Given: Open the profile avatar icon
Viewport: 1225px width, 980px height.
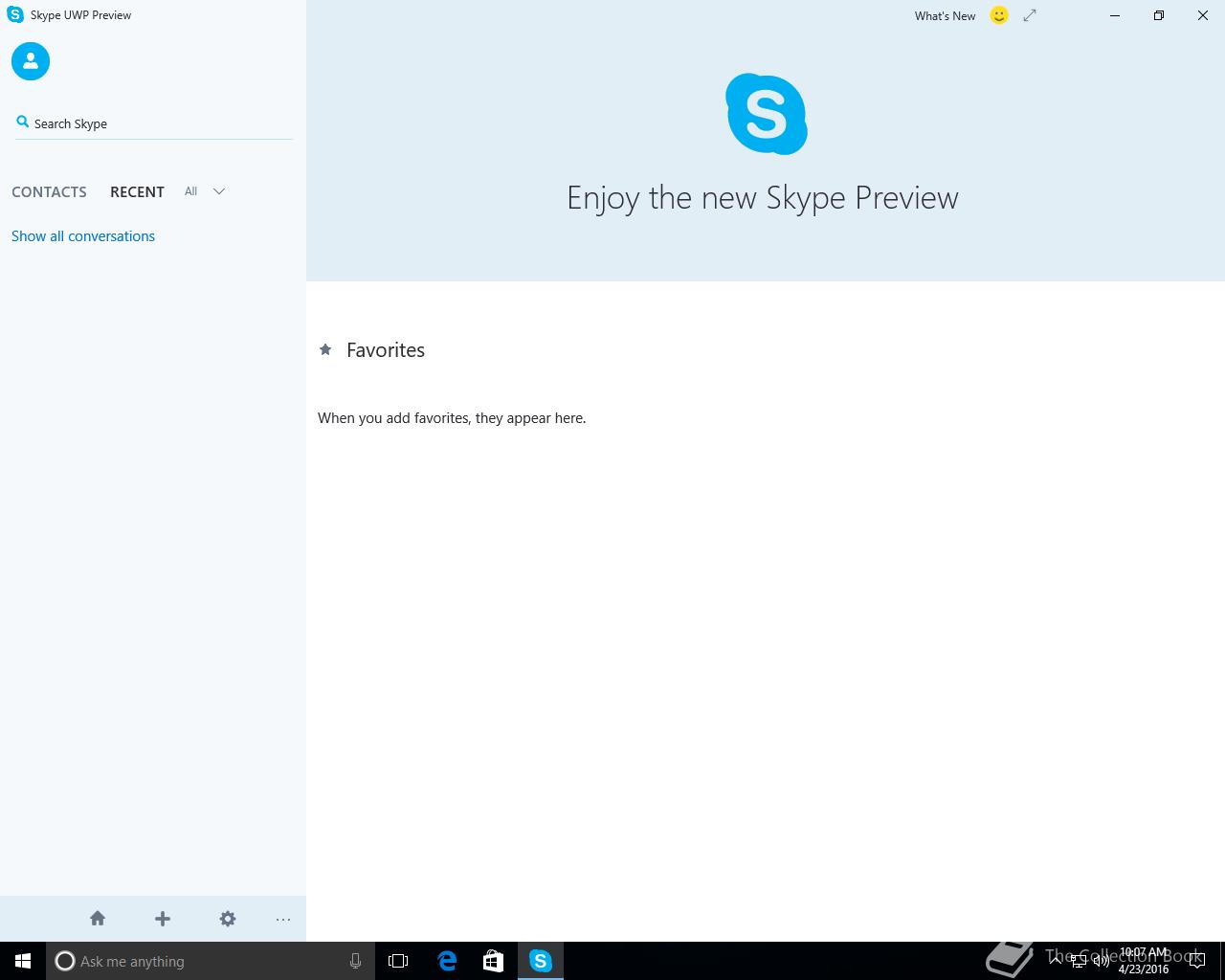Looking at the screenshot, I should [31, 61].
